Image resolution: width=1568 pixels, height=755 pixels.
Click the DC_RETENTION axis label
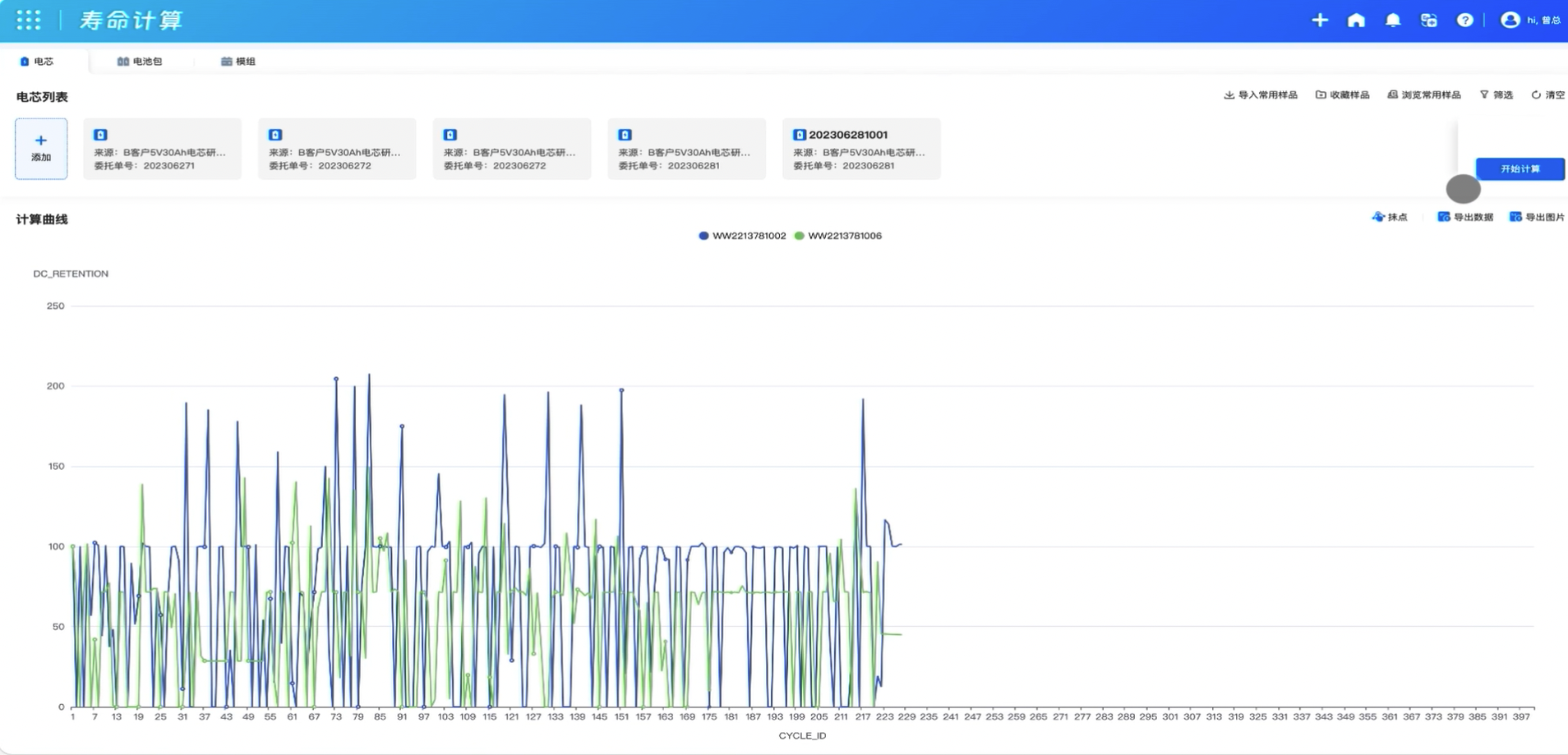pyautogui.click(x=71, y=274)
